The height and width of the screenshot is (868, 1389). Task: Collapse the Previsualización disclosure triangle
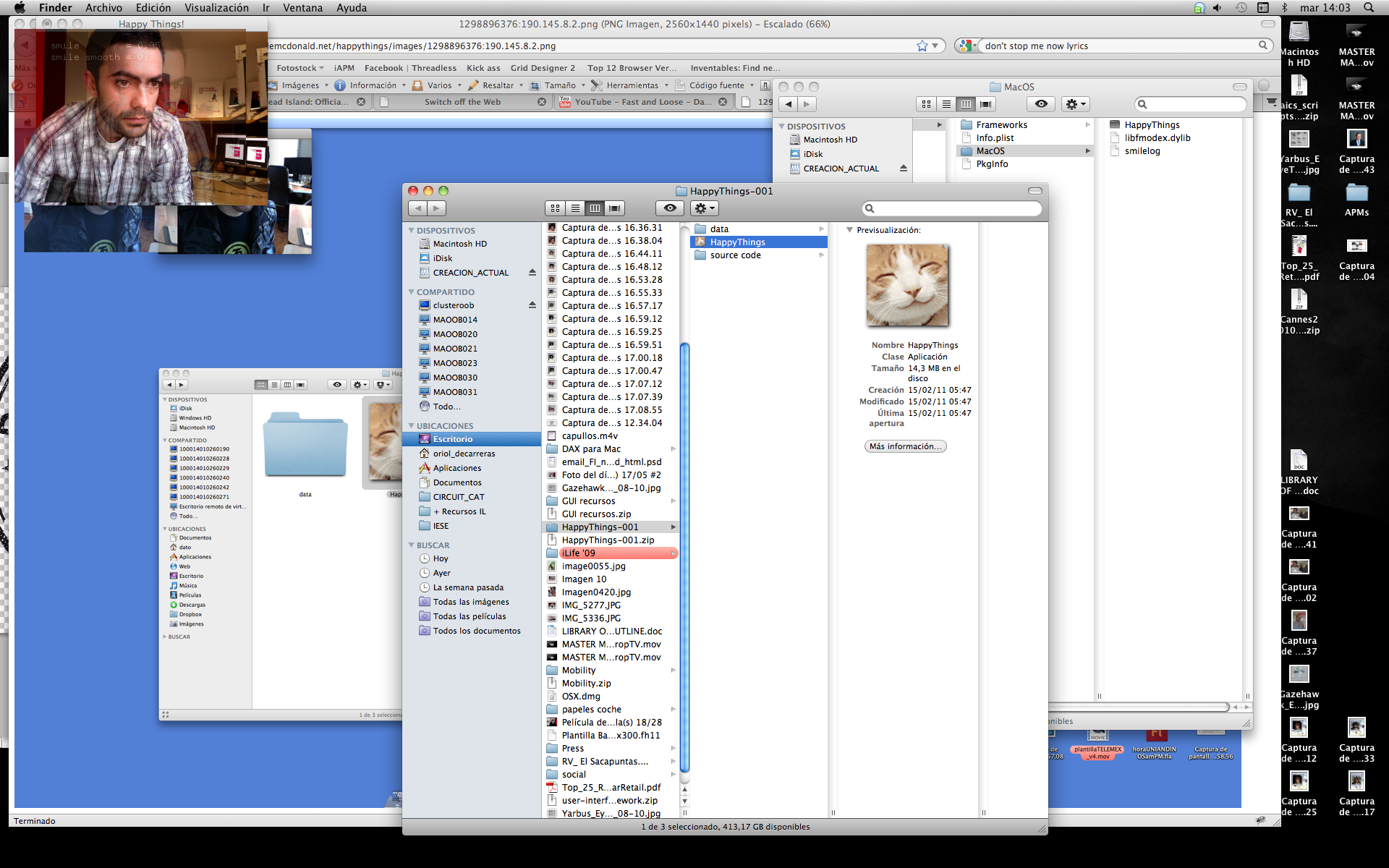[849, 230]
